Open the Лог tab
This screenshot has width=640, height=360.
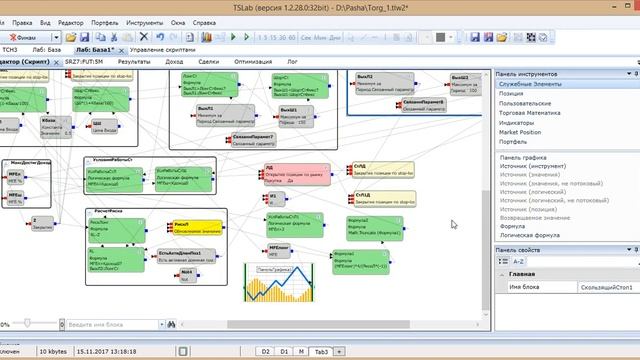click(x=292, y=62)
